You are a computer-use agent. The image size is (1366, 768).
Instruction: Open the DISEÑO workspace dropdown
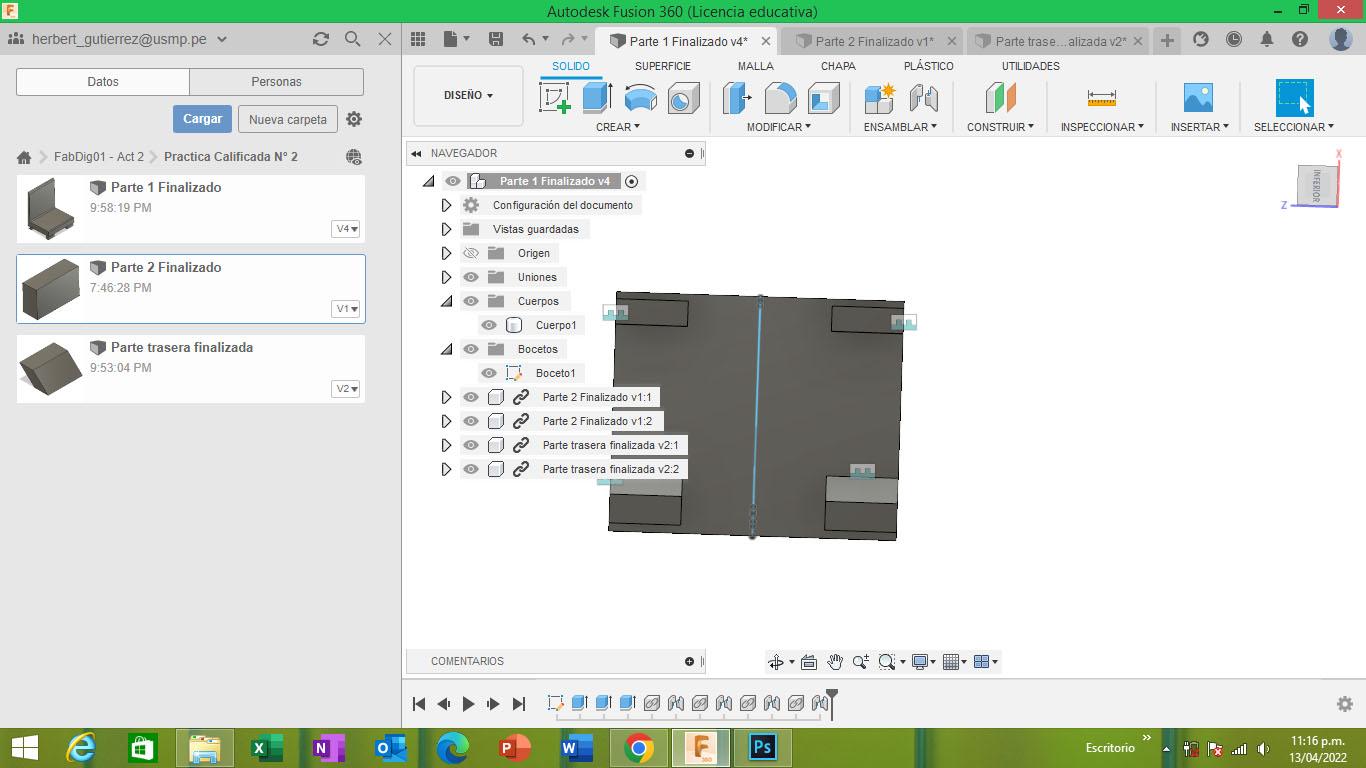click(468, 96)
